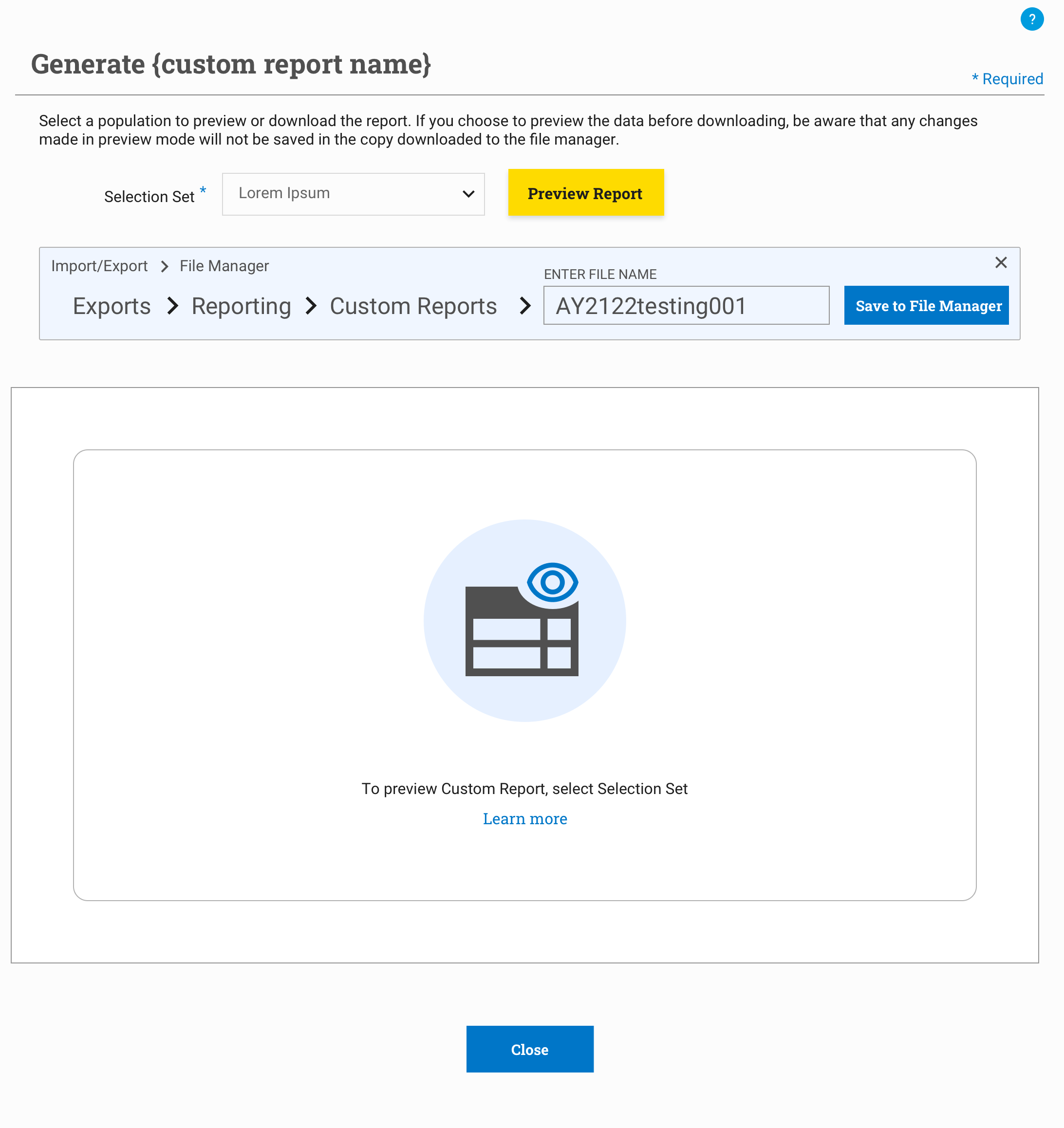The height and width of the screenshot is (1128, 1064).
Task: Navigate to Custom Reports folder breadcrumb
Action: point(413,306)
